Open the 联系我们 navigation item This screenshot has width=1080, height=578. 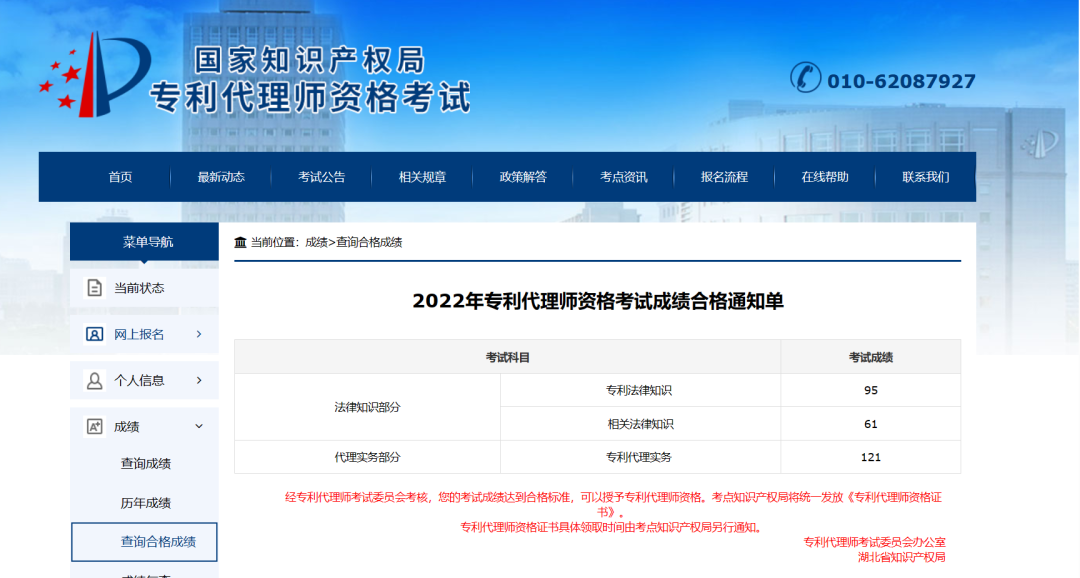(x=926, y=177)
